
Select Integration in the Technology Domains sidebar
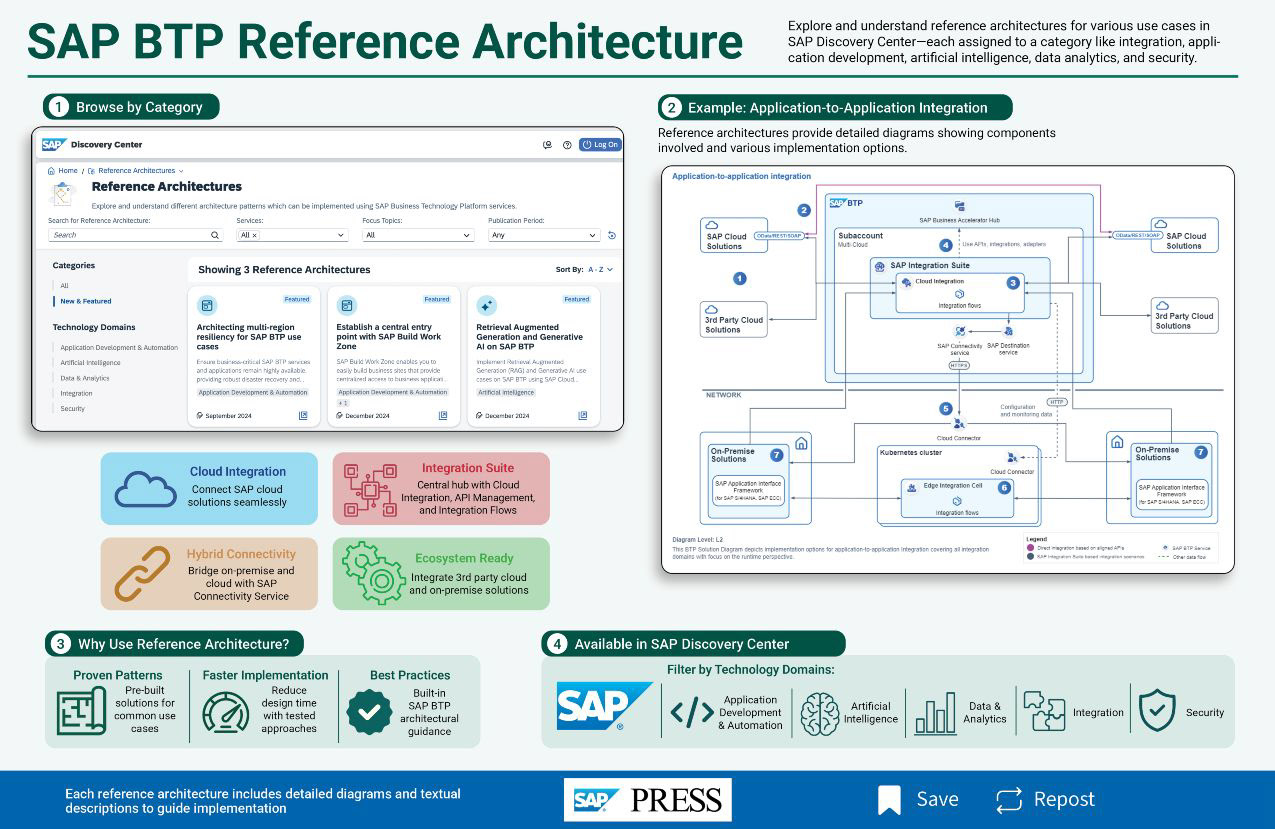[76, 393]
